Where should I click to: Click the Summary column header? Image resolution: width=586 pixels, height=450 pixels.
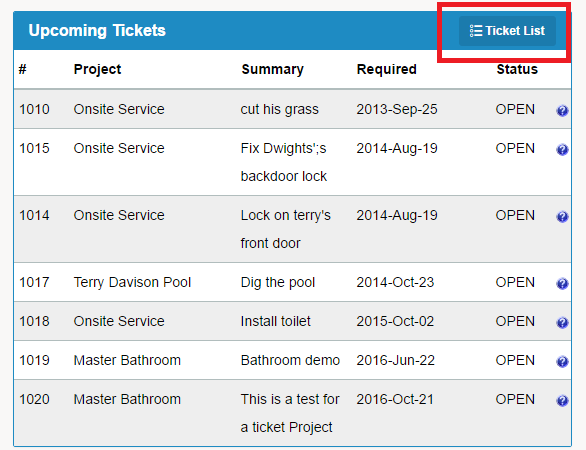pyautogui.click(x=272, y=69)
